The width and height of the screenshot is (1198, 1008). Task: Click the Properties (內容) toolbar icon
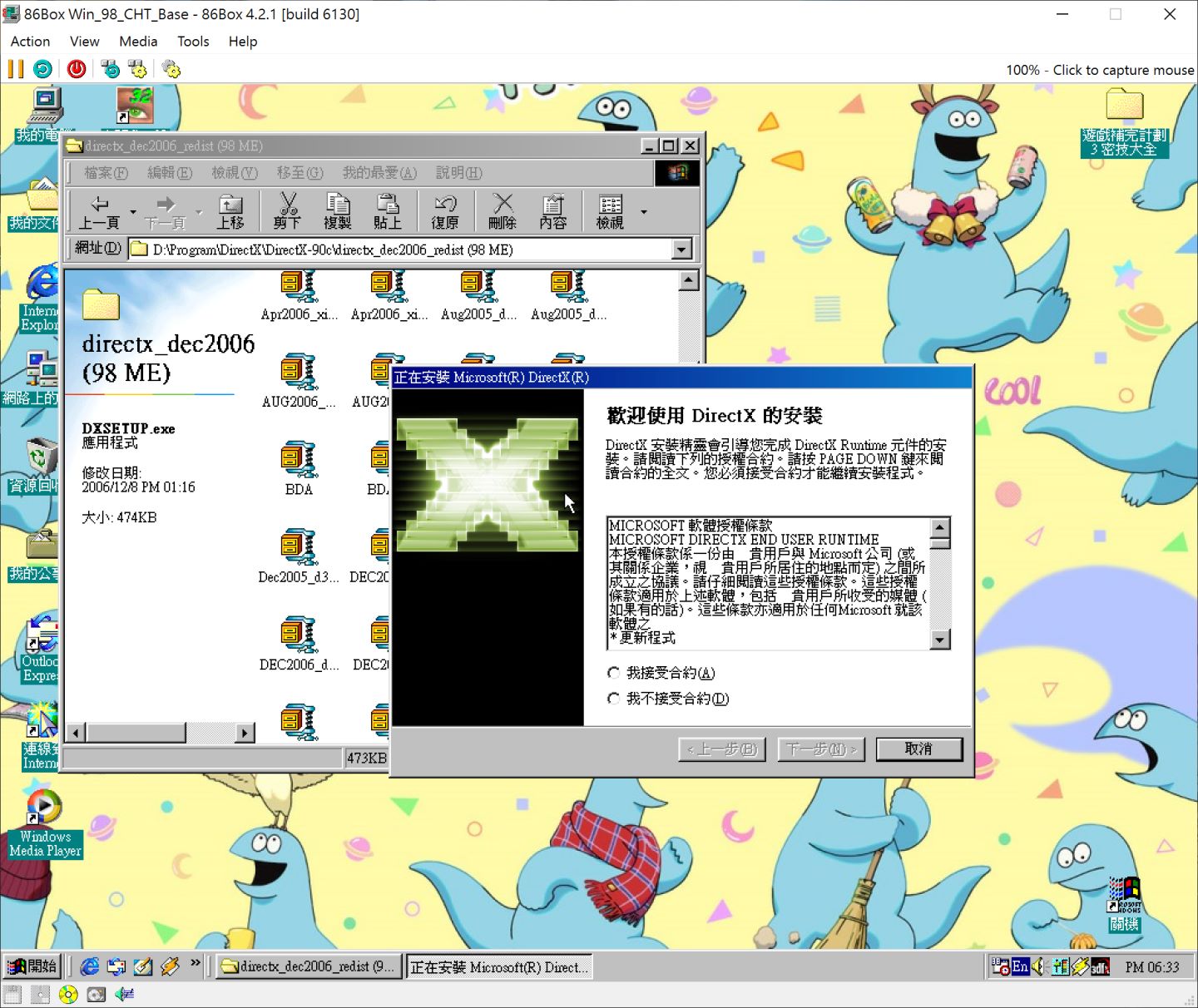[x=552, y=211]
